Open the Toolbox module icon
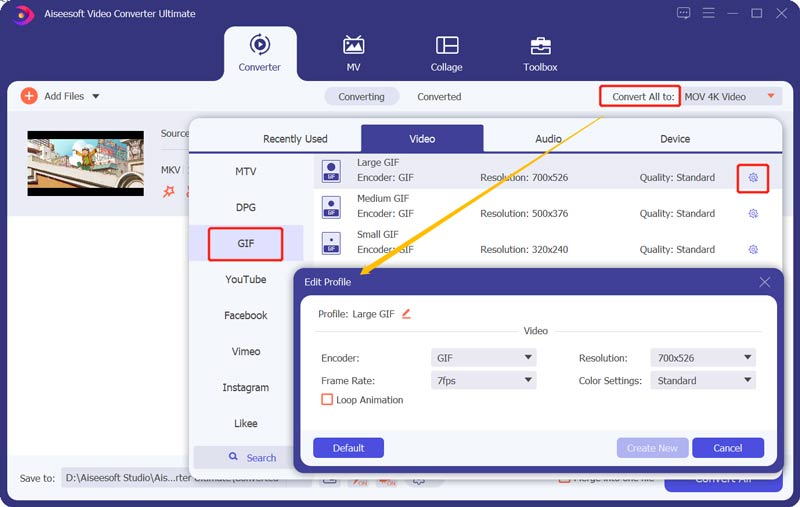Viewport: 800px width, 507px height. (x=540, y=45)
